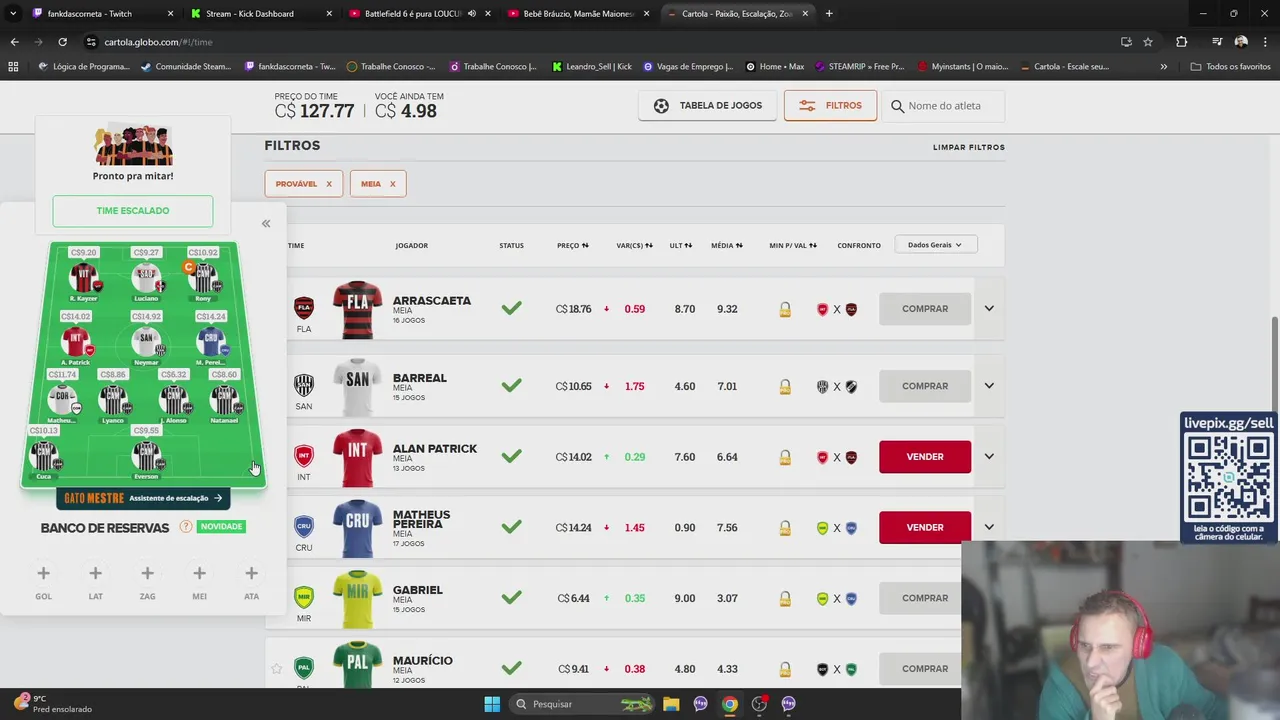Click lock icon in Alan Patrick row
This screenshot has width=1280, height=720.
[x=785, y=457]
